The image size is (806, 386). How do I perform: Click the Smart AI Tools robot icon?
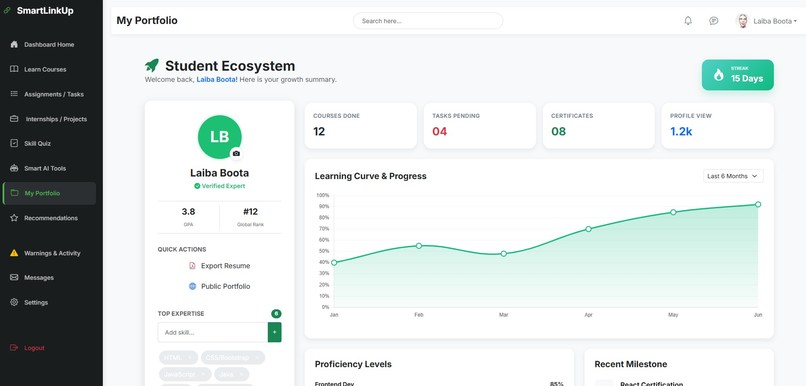pyautogui.click(x=14, y=168)
